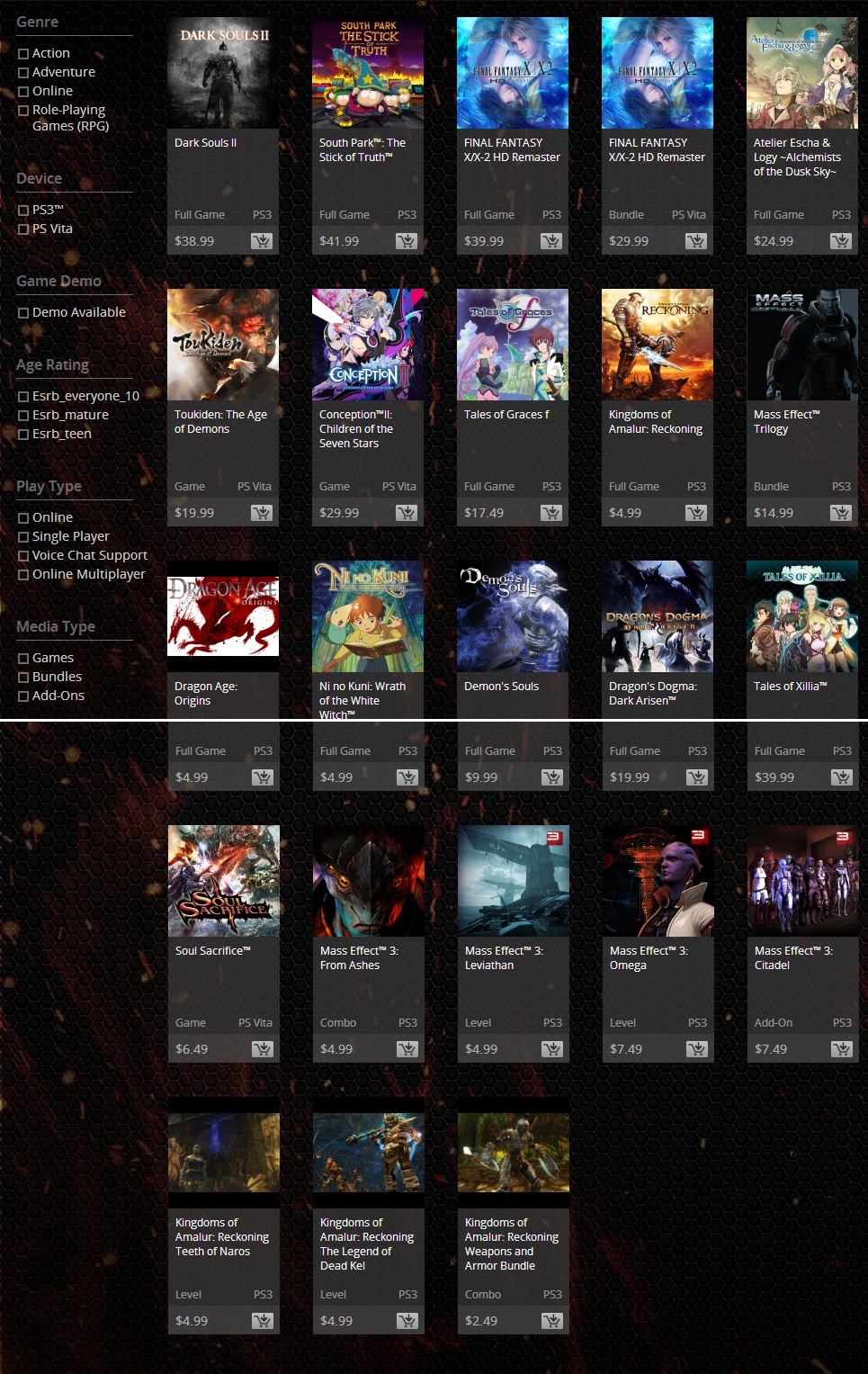This screenshot has width=868, height=1374.
Task: Add Conception II to cart
Action: [407, 513]
